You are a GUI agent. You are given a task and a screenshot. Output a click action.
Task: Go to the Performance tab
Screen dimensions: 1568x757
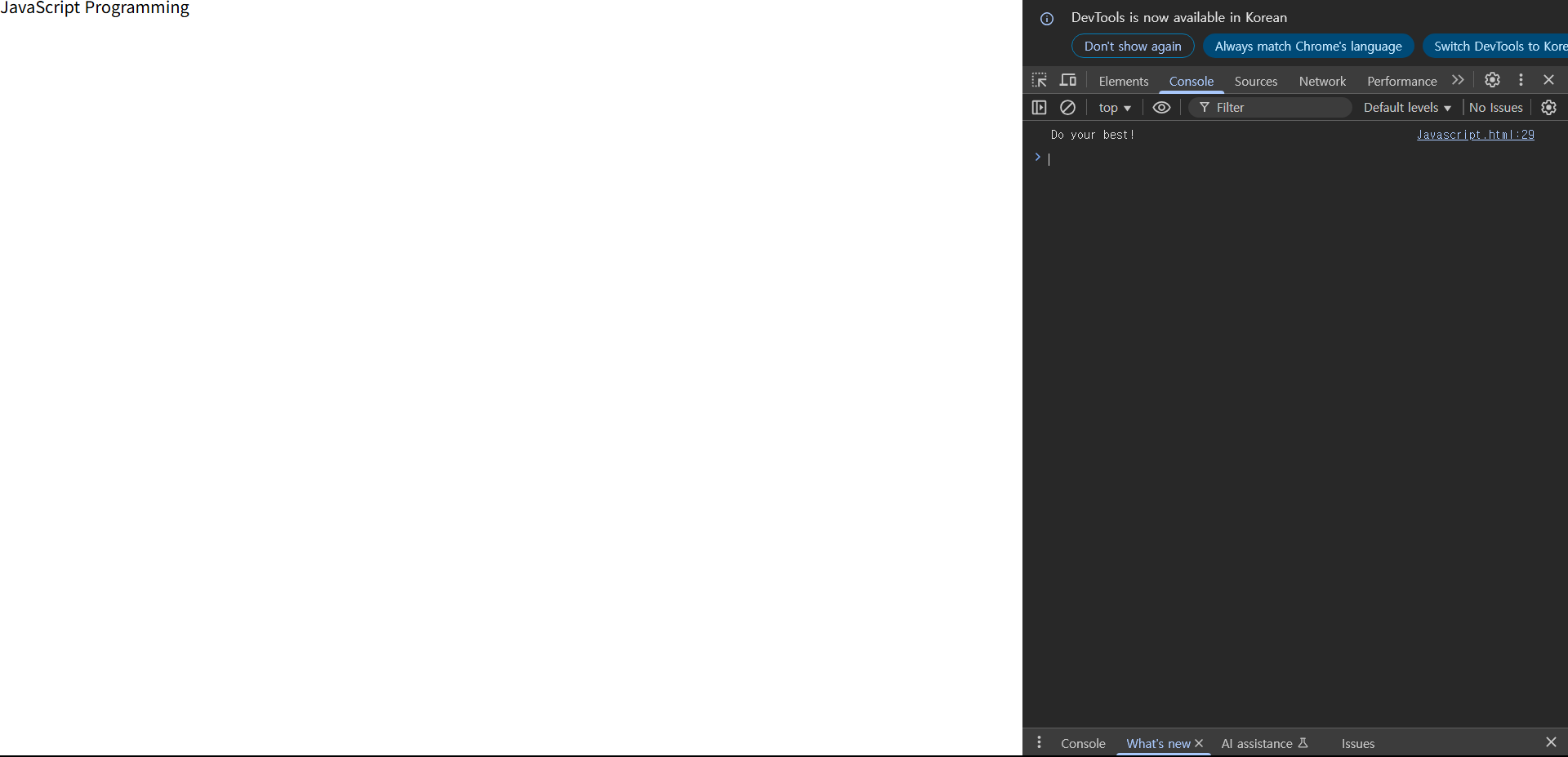pos(1401,81)
